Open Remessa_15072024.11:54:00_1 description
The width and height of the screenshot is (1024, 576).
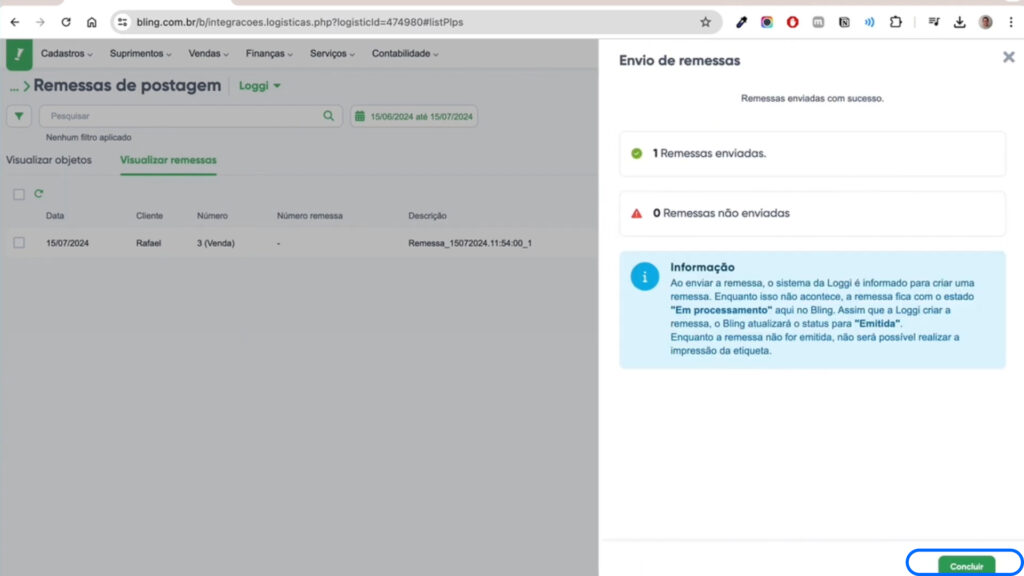pos(470,243)
